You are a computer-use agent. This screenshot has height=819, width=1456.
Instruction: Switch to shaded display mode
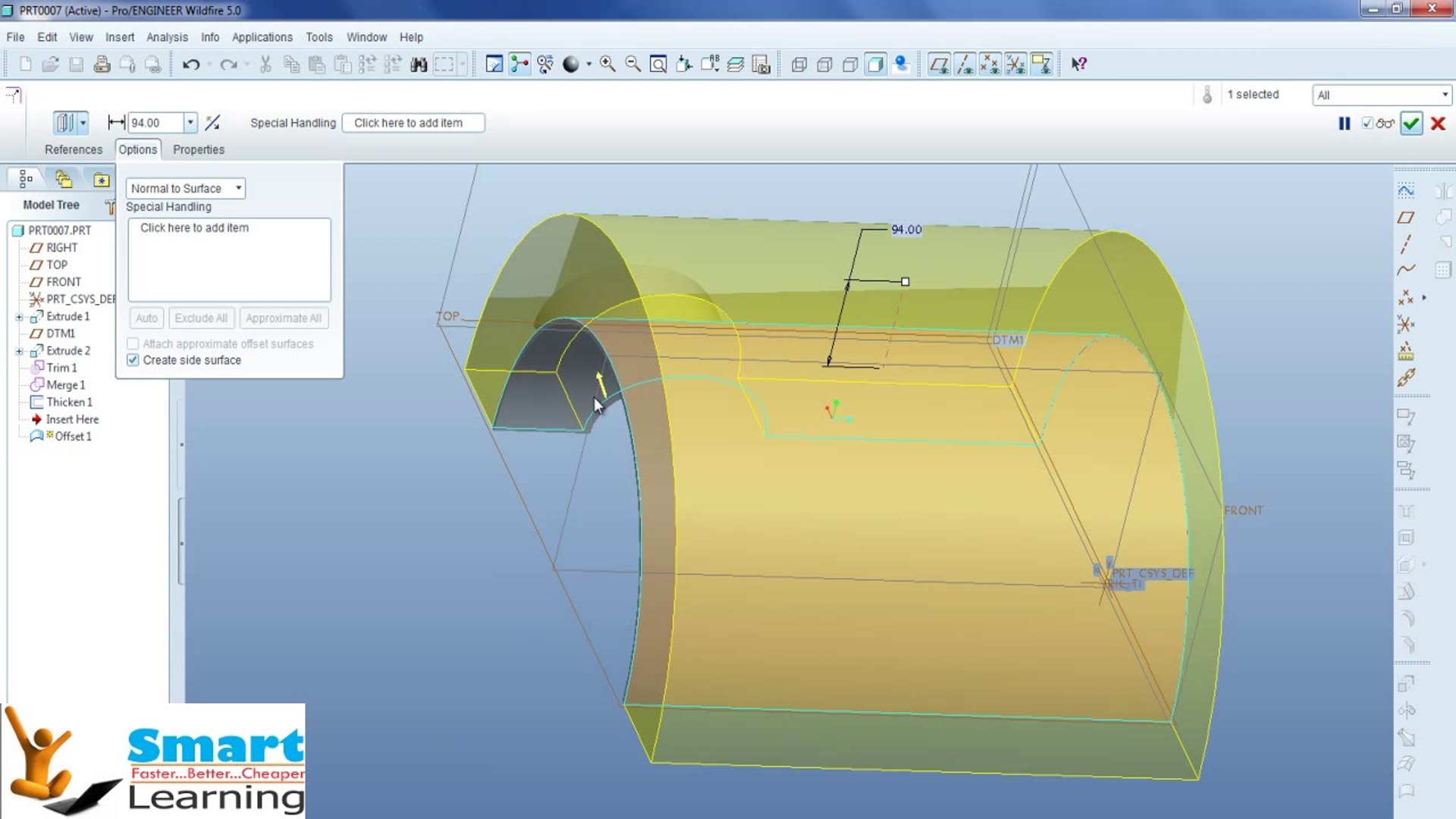coord(874,64)
